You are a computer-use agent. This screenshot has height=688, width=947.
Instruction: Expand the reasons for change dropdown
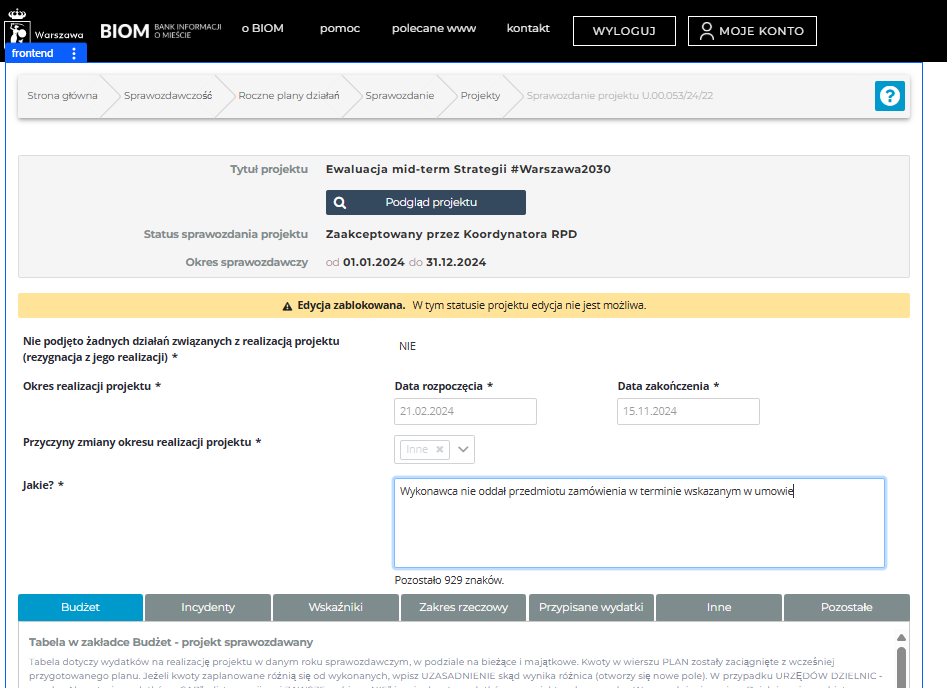(x=463, y=450)
